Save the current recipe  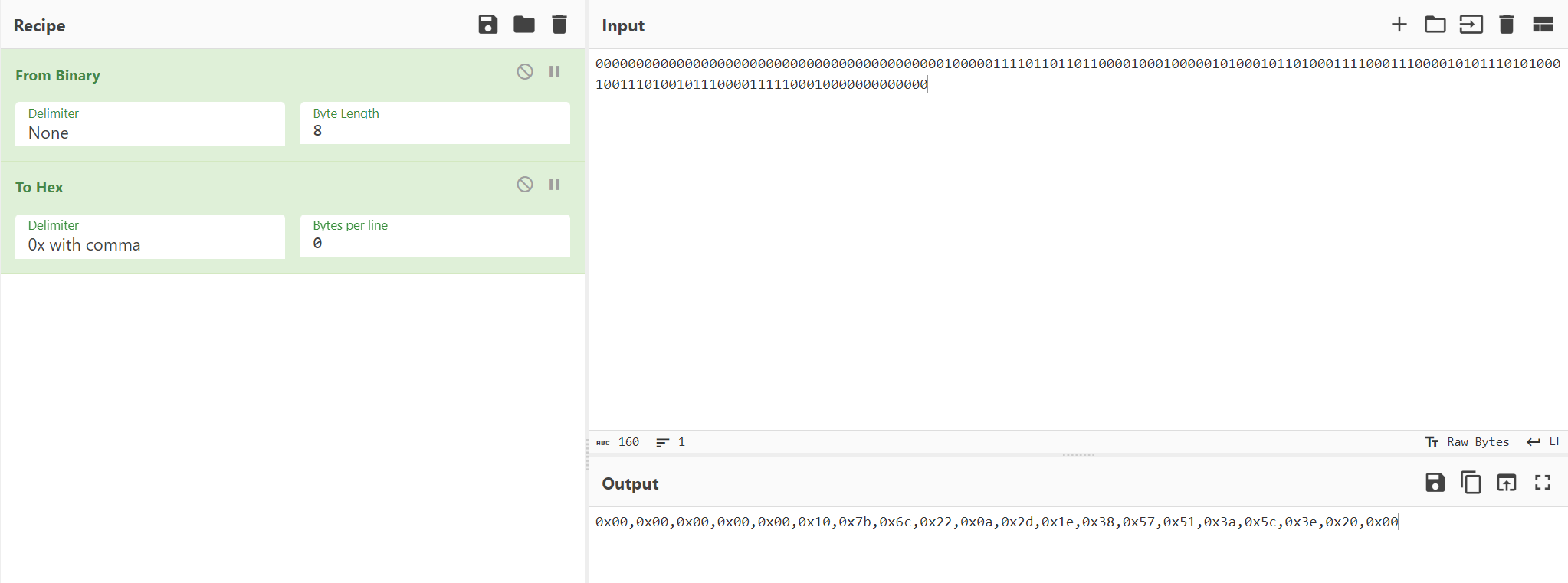point(487,25)
